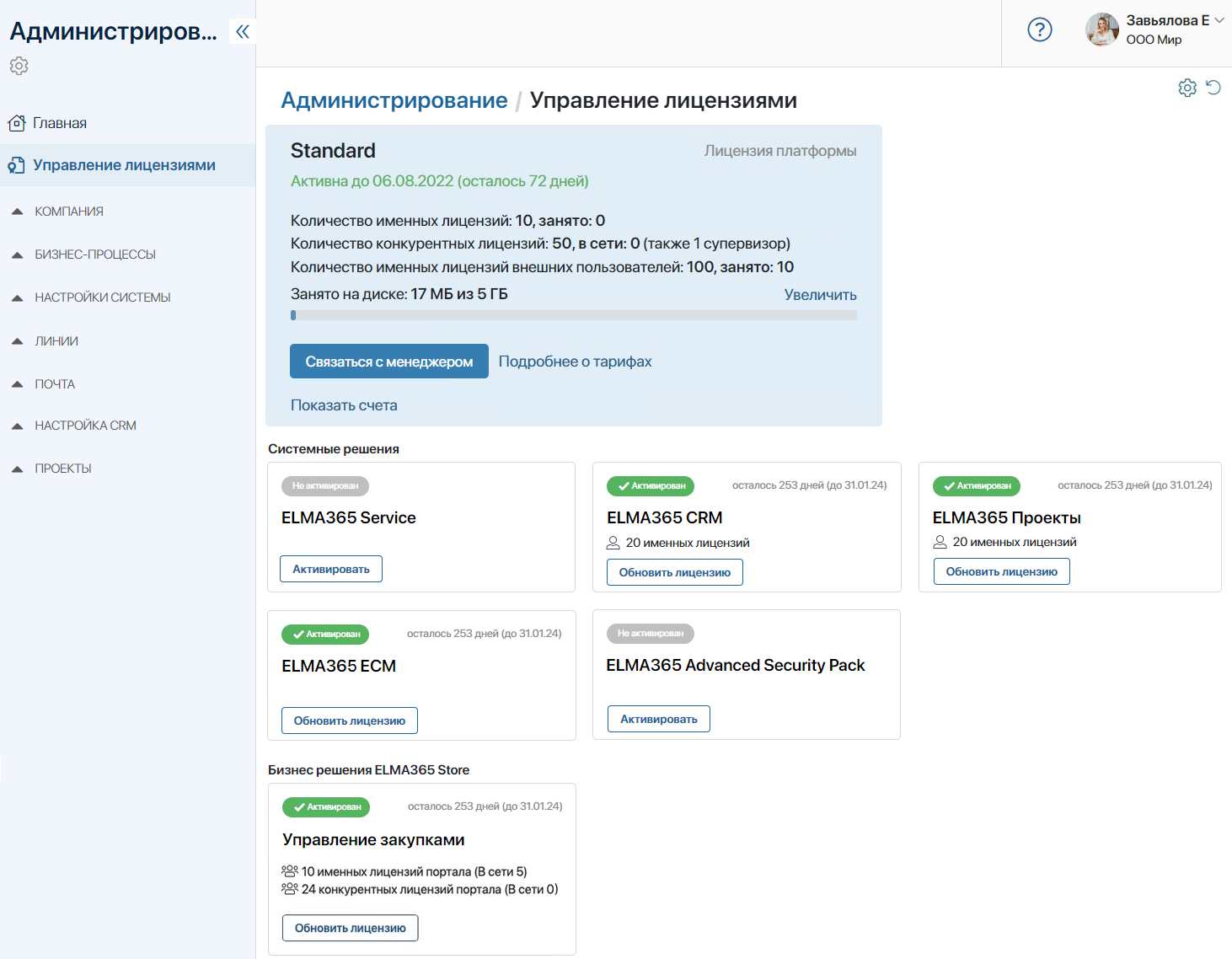Image resolution: width=1232 pixels, height=959 pixels.
Task: Open the user menu dropdown arrow next to Завьялова Е
Action: 1219,21
